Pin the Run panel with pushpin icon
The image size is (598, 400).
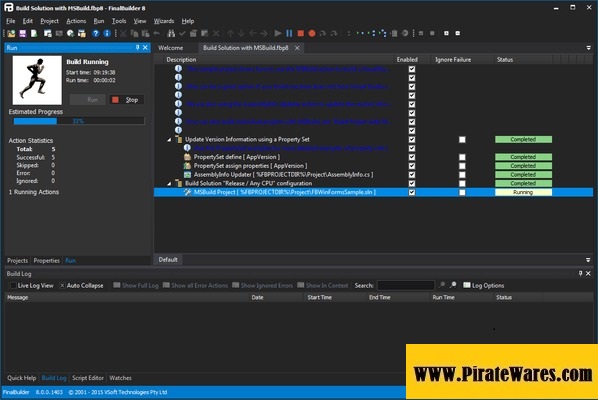point(138,48)
